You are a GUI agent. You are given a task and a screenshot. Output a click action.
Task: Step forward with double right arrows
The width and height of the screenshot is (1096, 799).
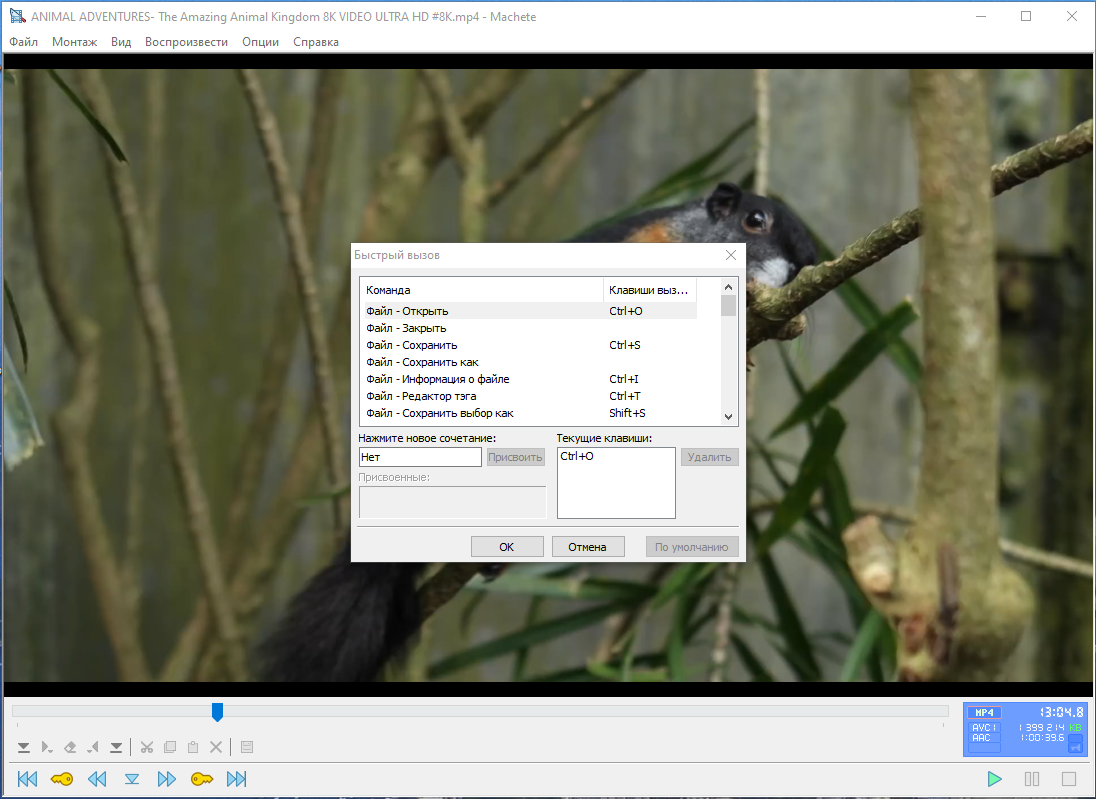tap(166, 779)
